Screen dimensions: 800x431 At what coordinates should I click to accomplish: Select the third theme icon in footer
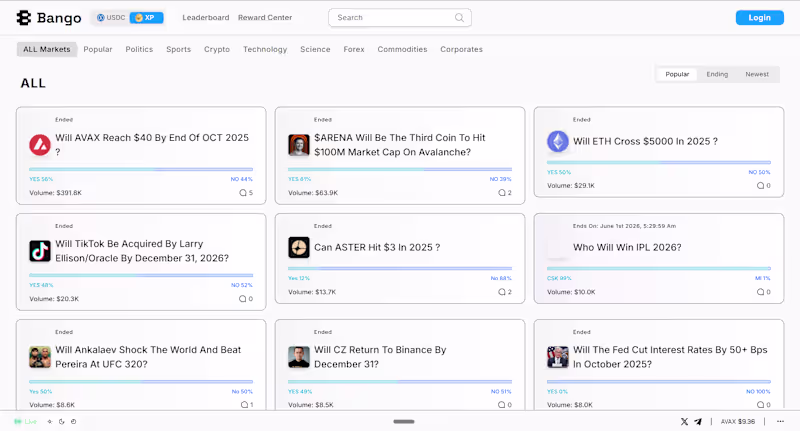(x=73, y=422)
